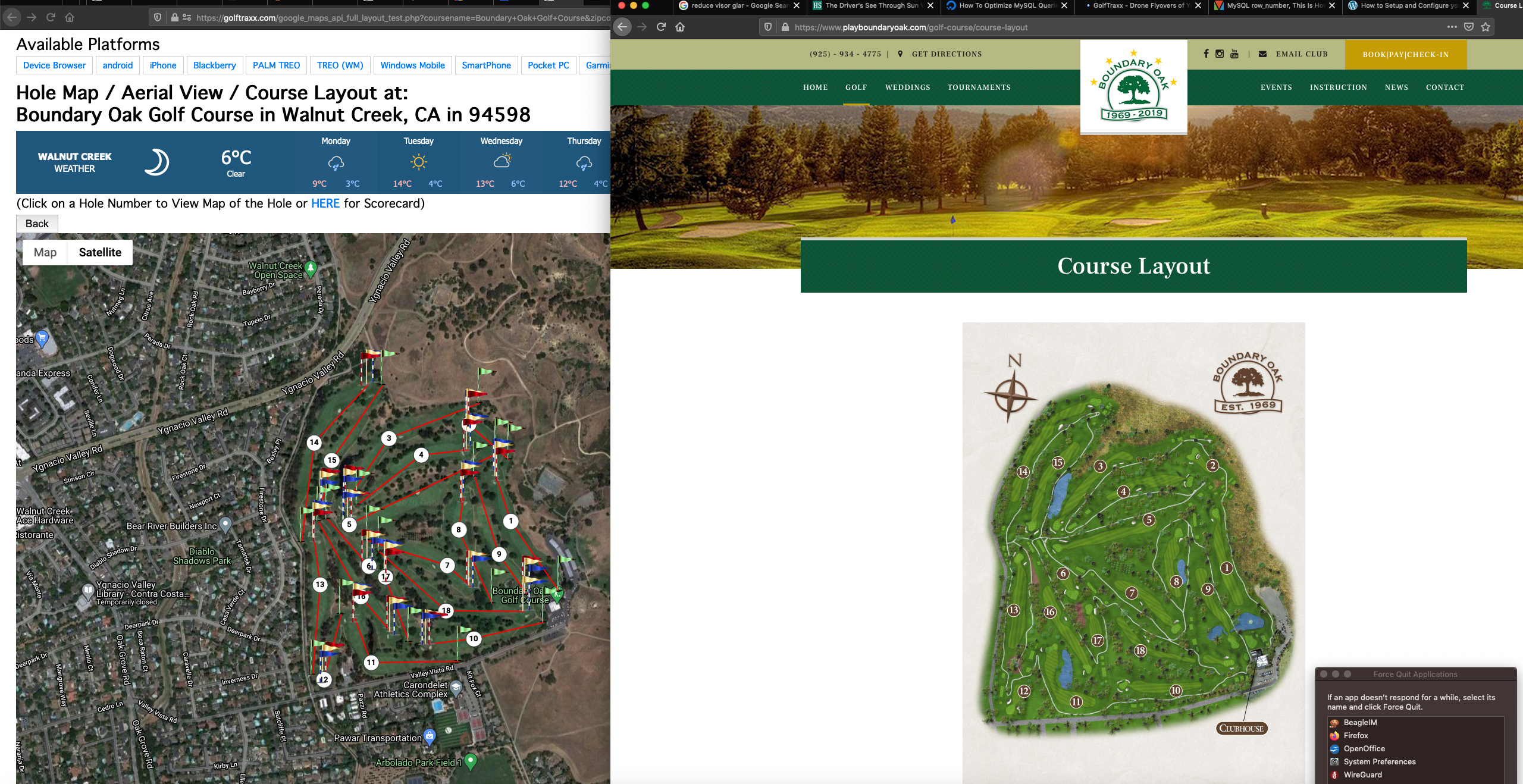Click hole 10 marker on satellite map
The height and width of the screenshot is (784, 1523).
474,638
